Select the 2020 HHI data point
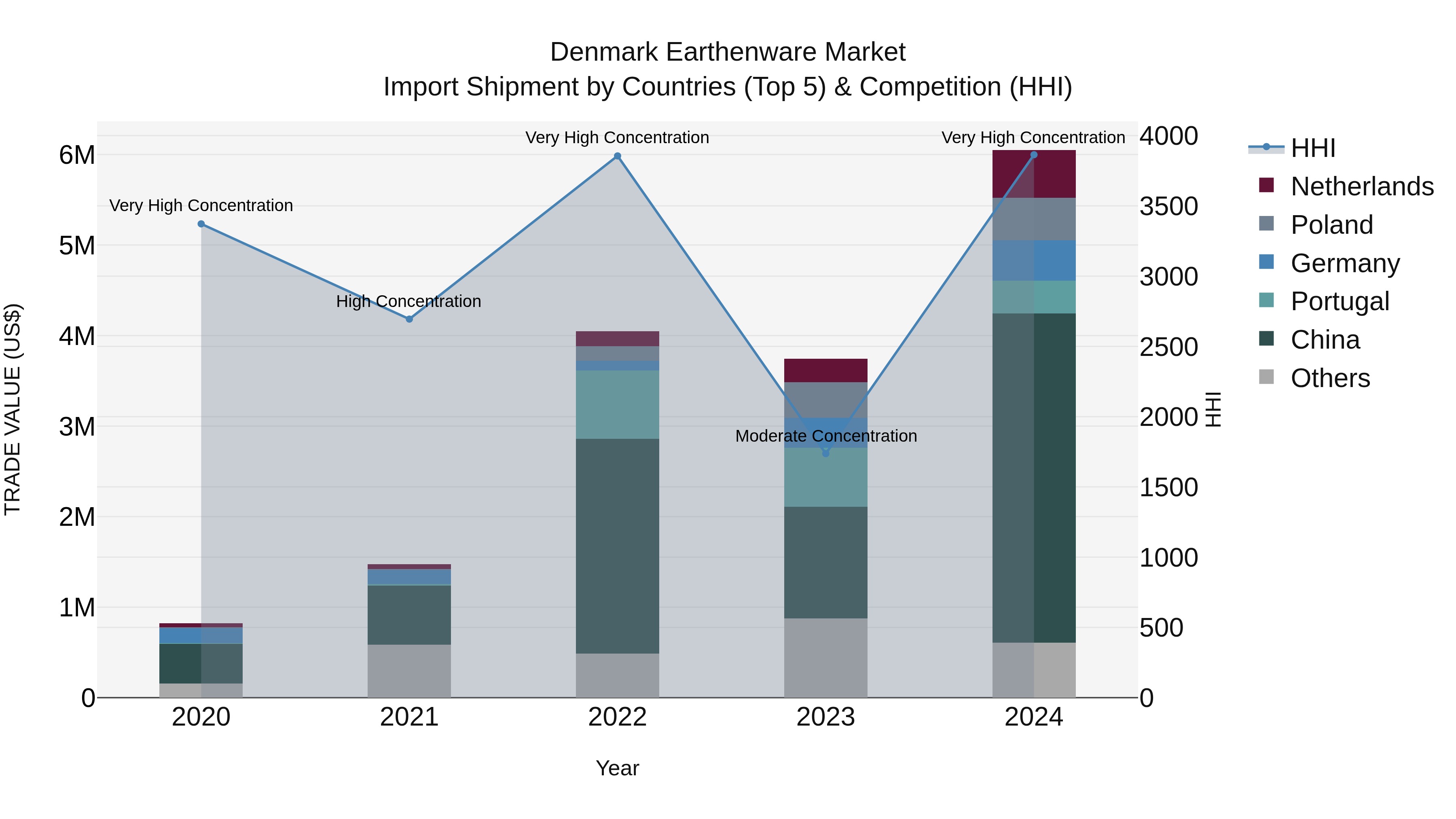Viewport: 1456px width, 819px height. pyautogui.click(x=201, y=224)
